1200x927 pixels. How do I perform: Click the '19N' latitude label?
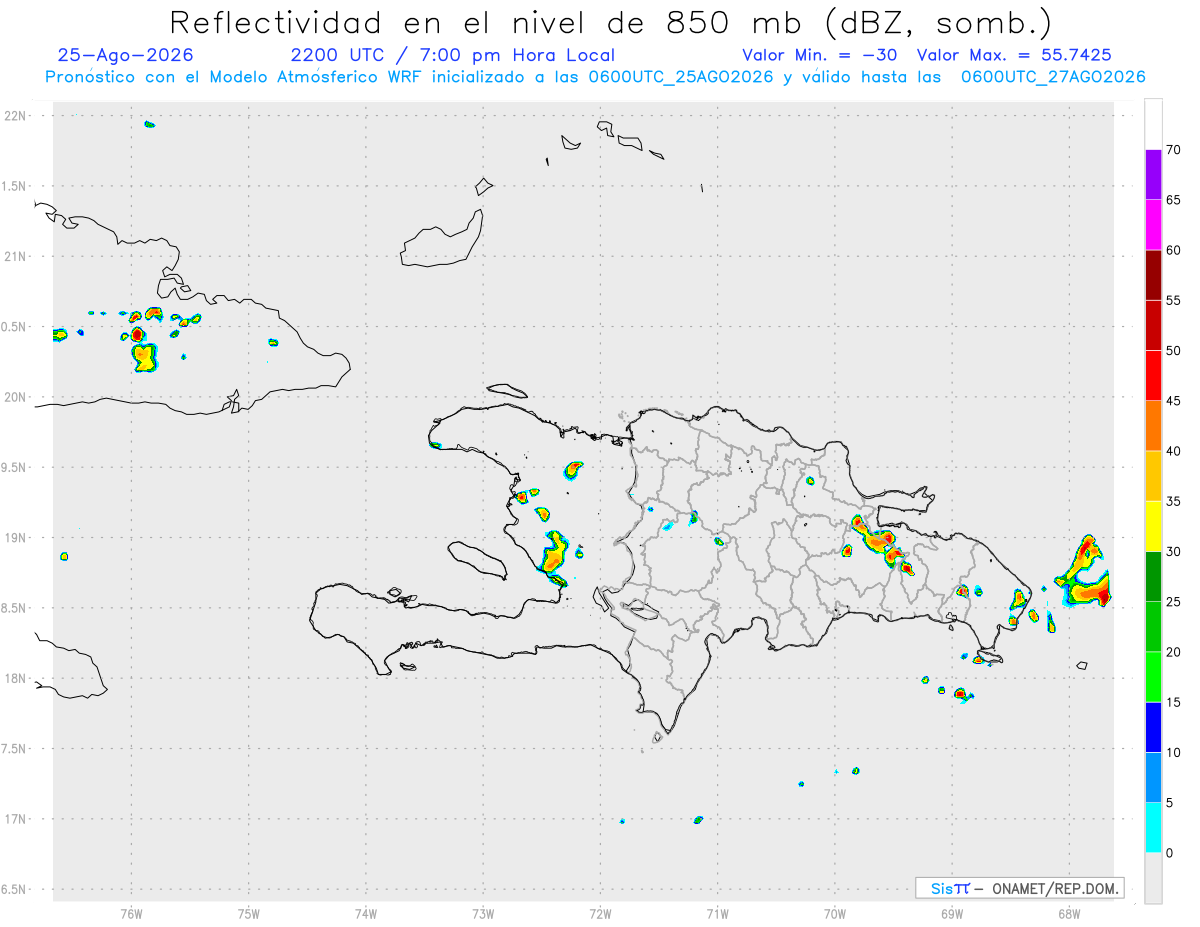(x=15, y=538)
